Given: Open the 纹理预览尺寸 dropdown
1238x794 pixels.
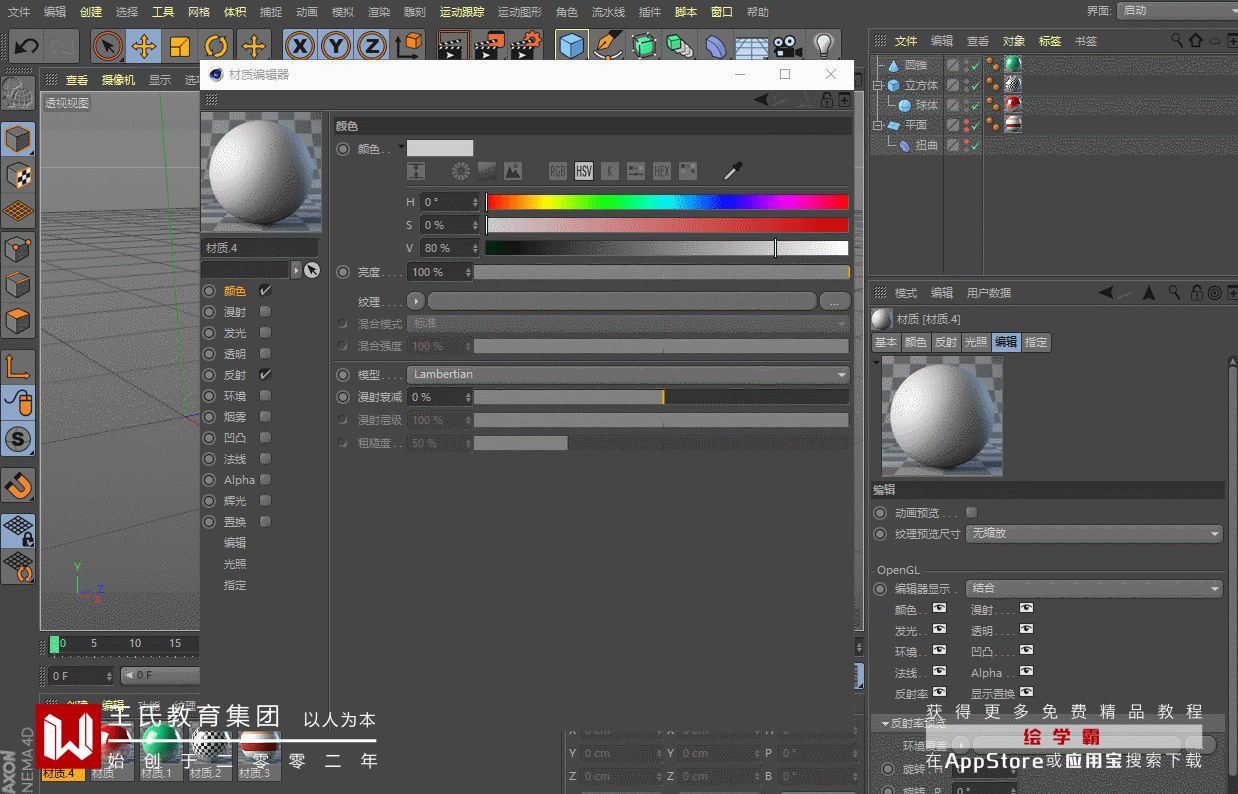Looking at the screenshot, I should 1095,534.
